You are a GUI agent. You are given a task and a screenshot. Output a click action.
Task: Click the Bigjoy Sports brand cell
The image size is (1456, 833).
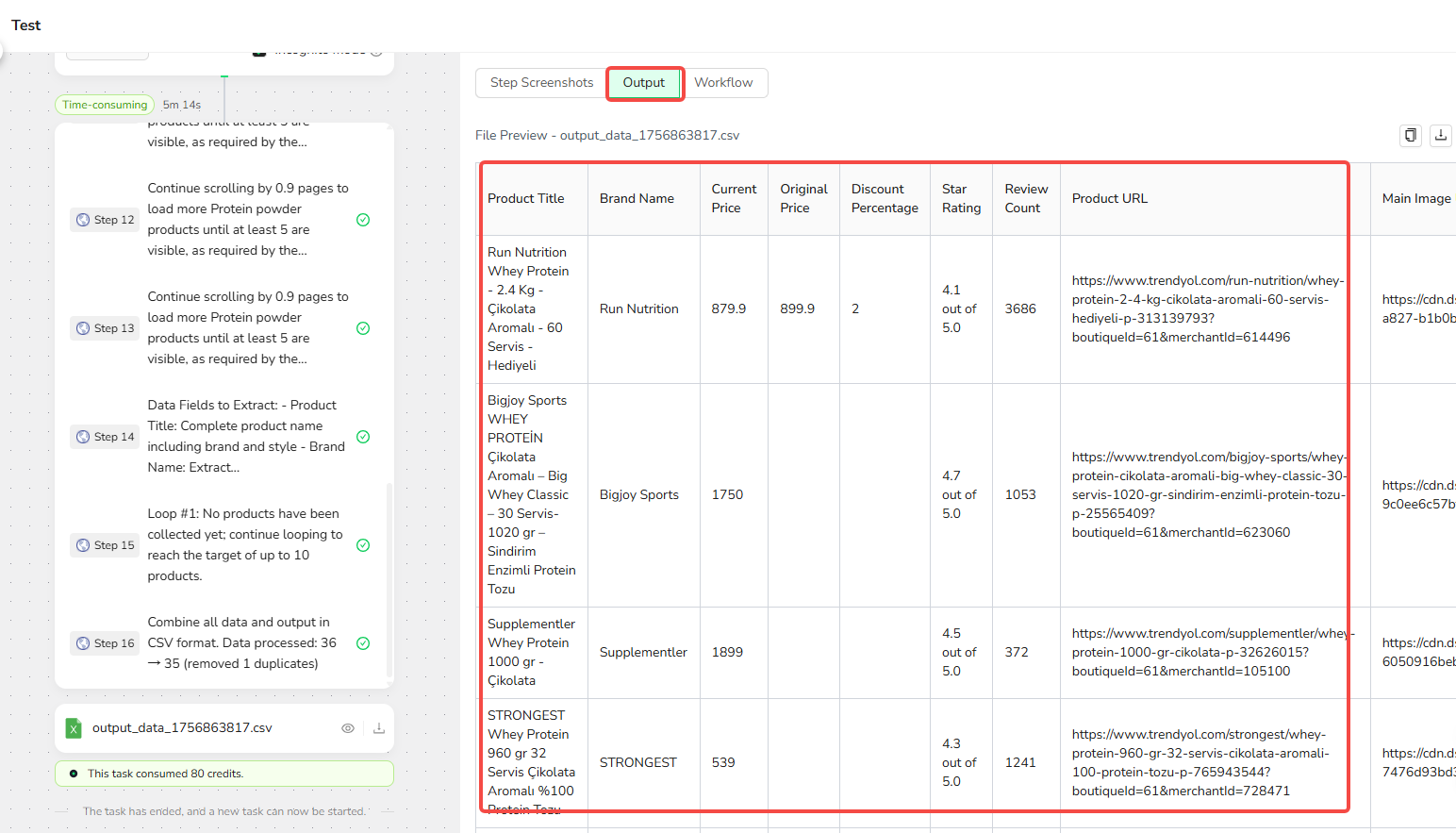tap(644, 495)
